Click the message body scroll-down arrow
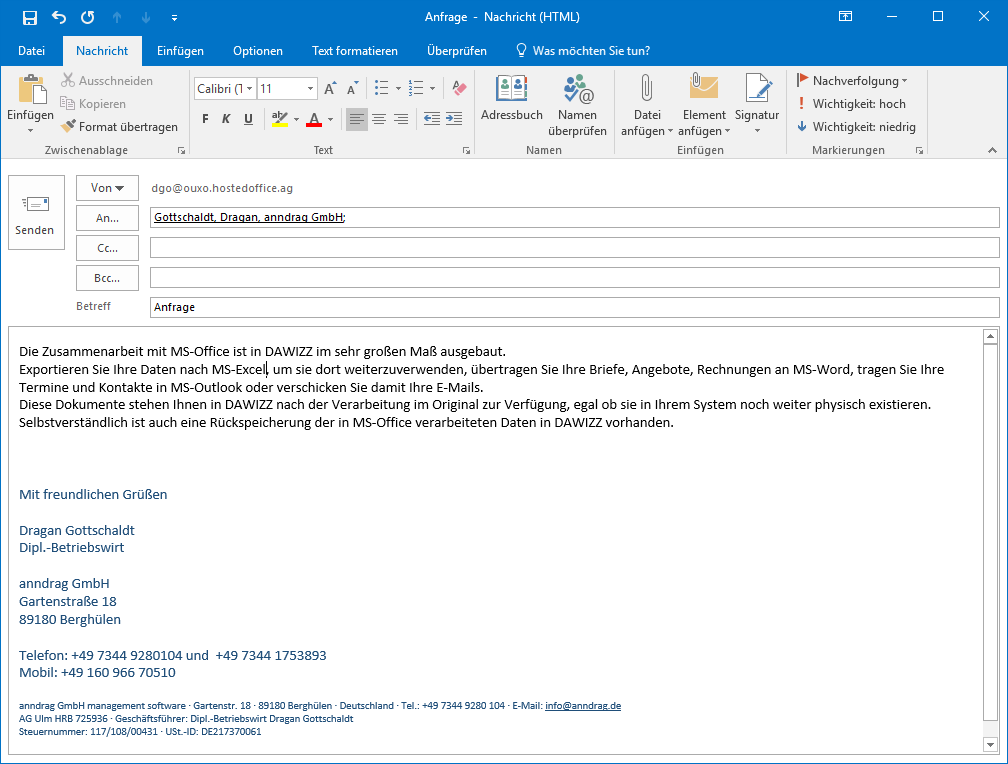The width and height of the screenshot is (1008, 764). (x=990, y=745)
